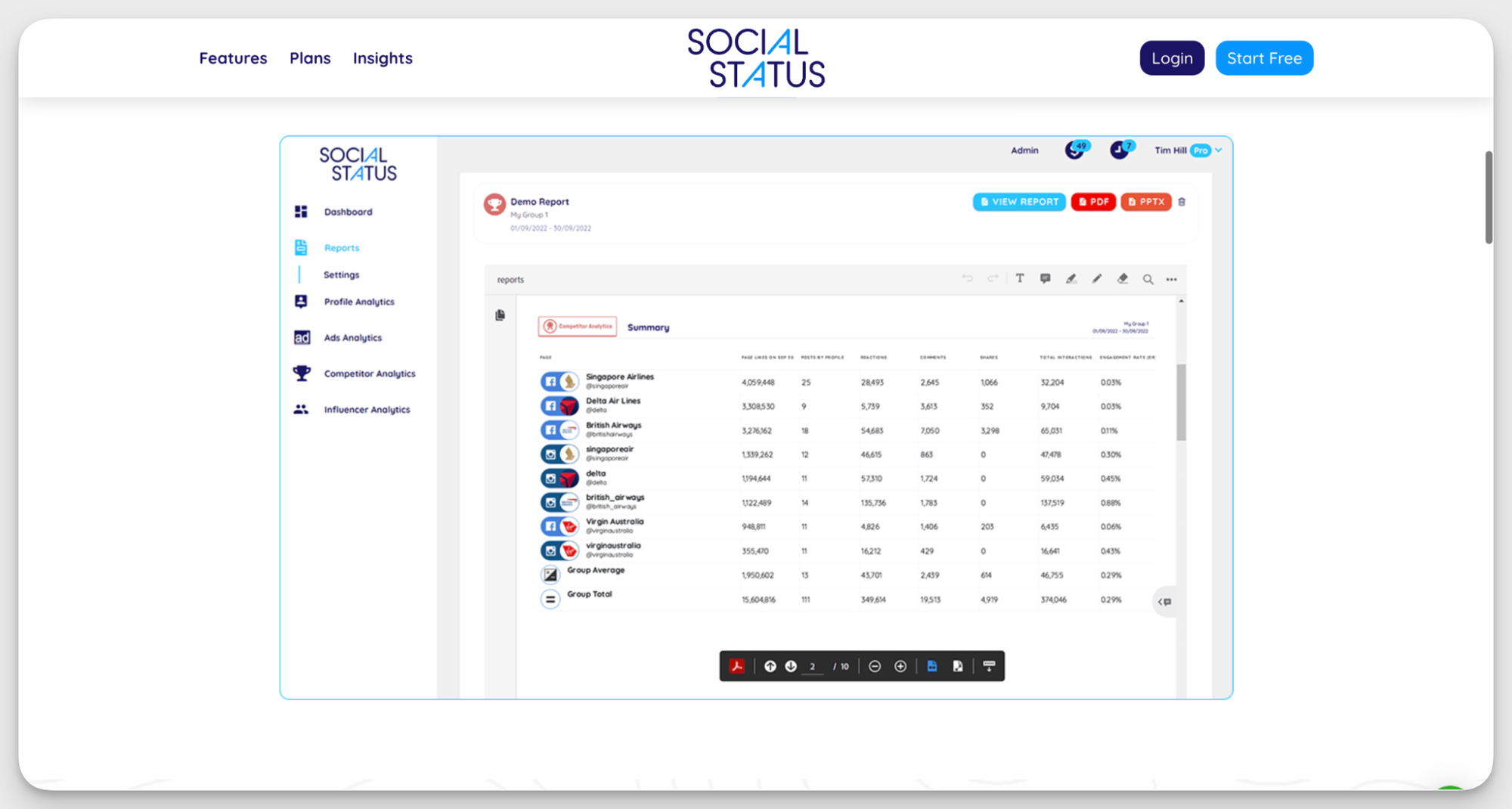
Task: Click the Competitor Analytics tag in report
Action: pyautogui.click(x=578, y=327)
